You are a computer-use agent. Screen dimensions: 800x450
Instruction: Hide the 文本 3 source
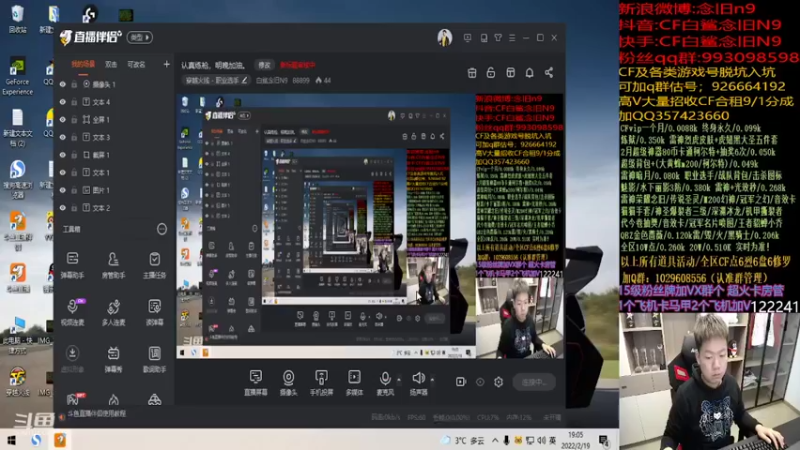tap(63, 137)
